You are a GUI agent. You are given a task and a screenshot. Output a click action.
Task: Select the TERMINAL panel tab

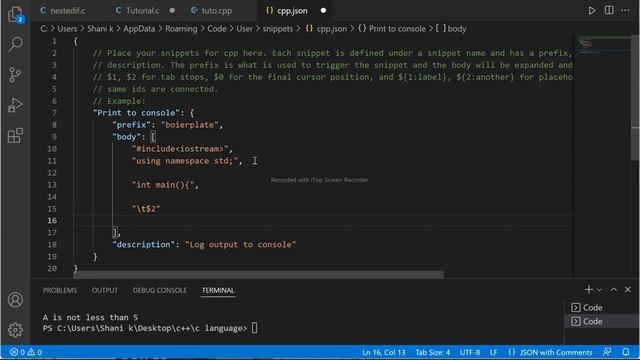point(218,290)
